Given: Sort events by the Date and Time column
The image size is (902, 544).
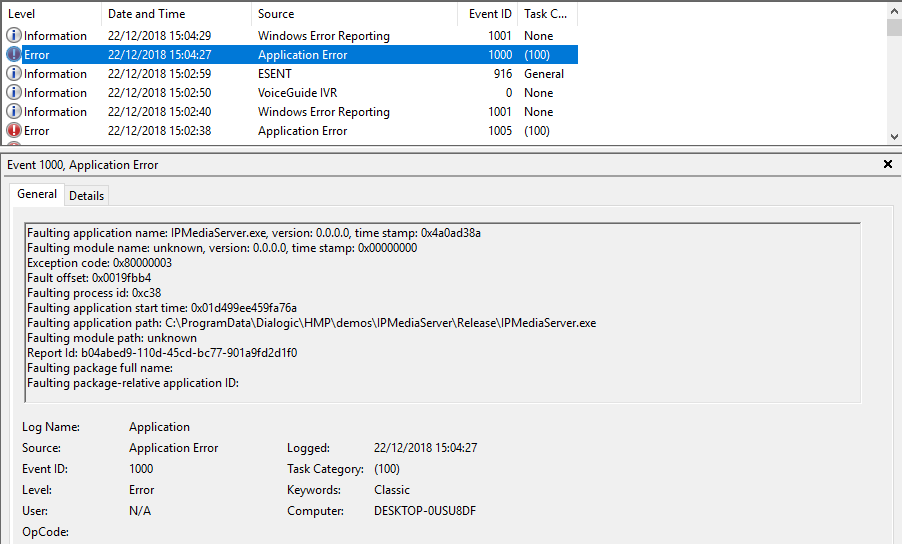Looking at the screenshot, I should pyautogui.click(x=175, y=14).
